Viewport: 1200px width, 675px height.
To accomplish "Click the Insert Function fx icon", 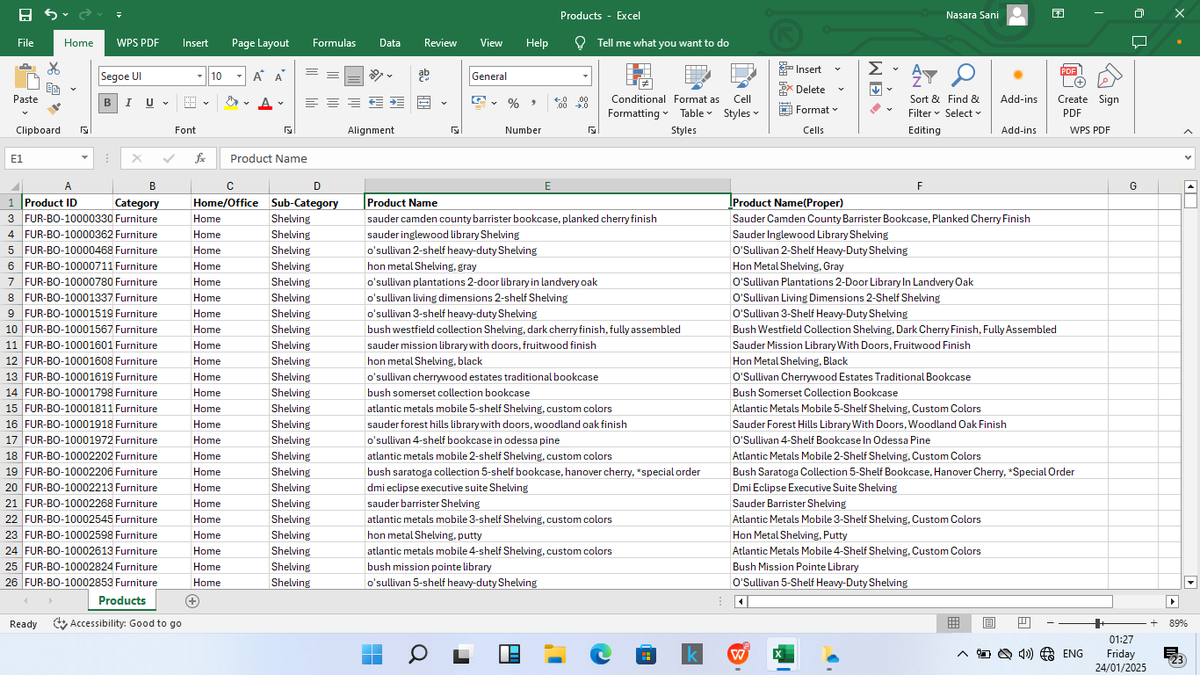I will coord(200,158).
